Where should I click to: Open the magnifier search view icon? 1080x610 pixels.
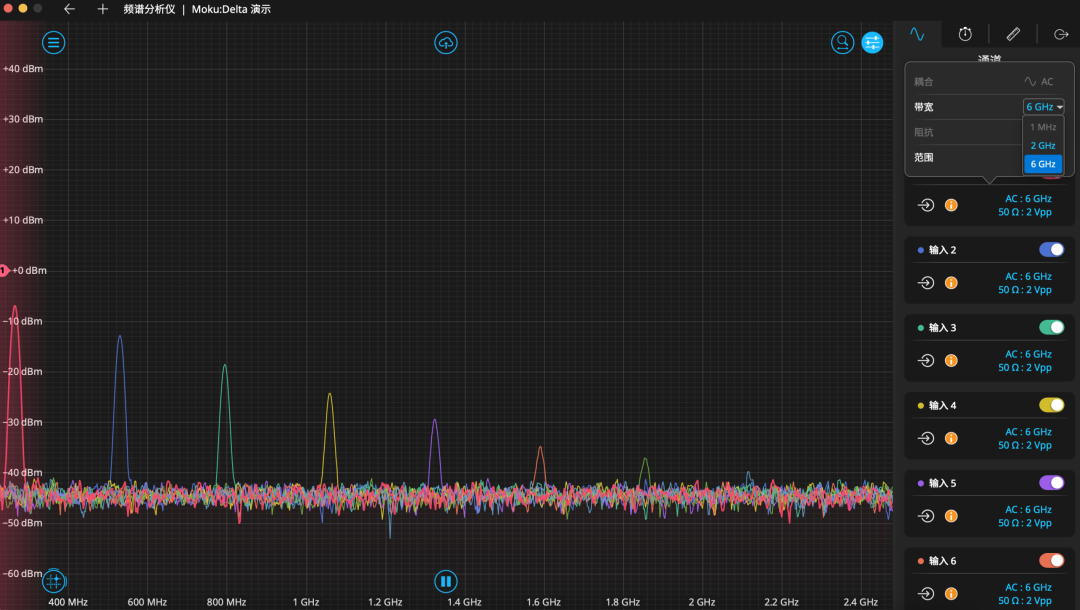pos(842,43)
